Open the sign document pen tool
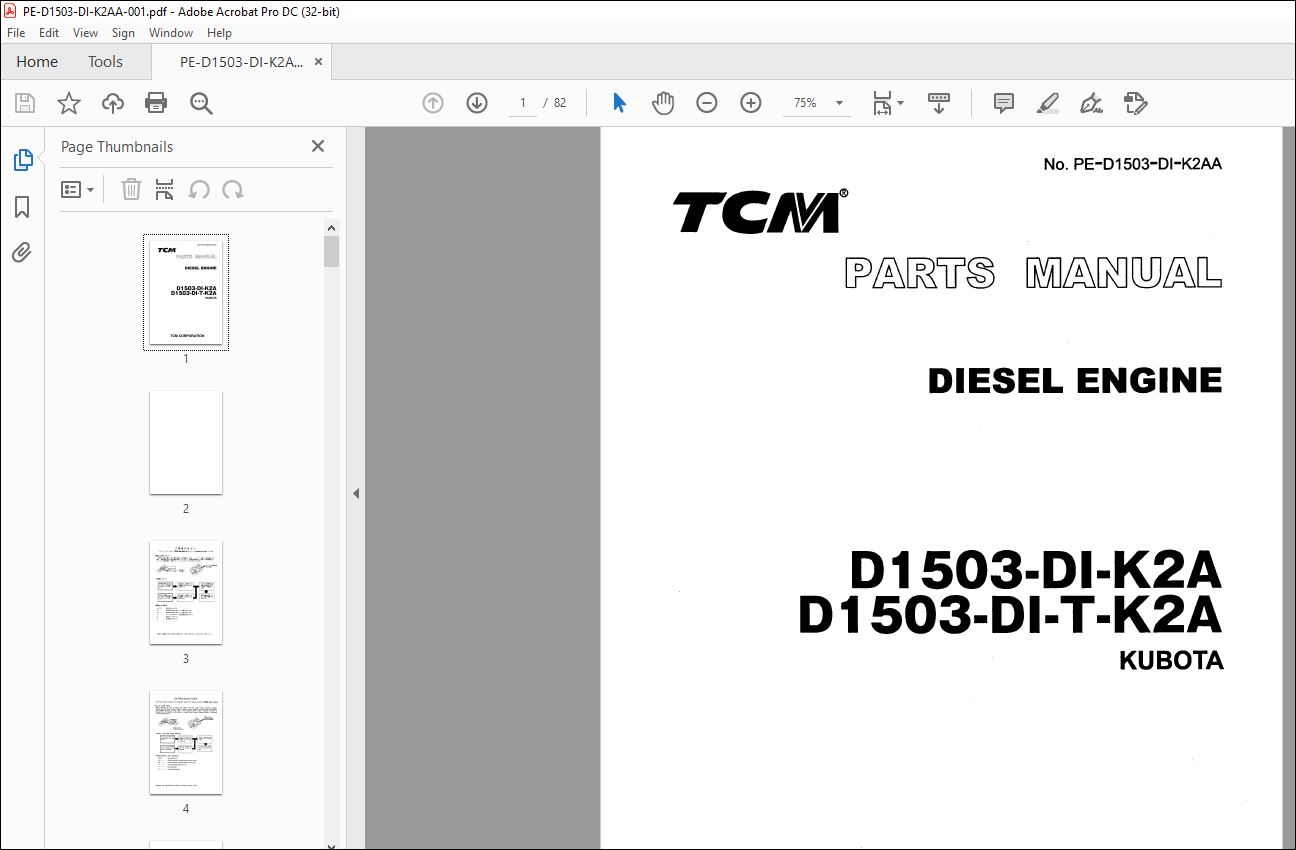Image resolution: width=1296 pixels, height=850 pixels. pyautogui.click(x=1091, y=103)
